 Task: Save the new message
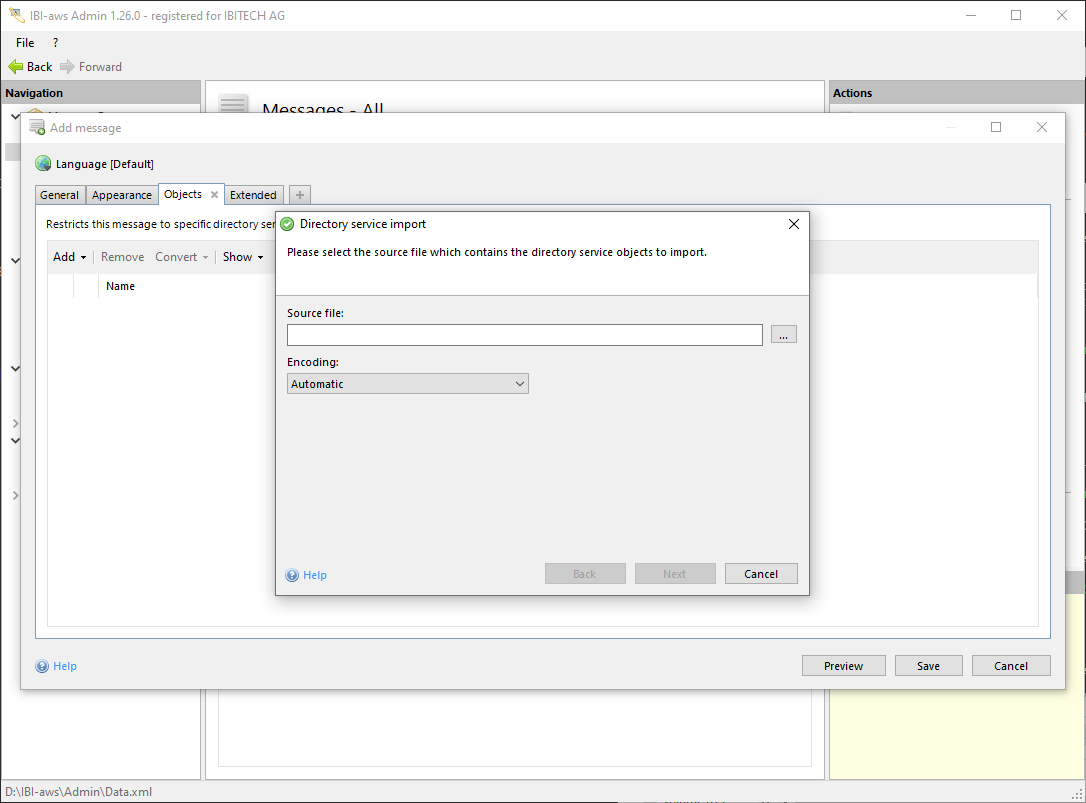pyautogui.click(x=928, y=666)
